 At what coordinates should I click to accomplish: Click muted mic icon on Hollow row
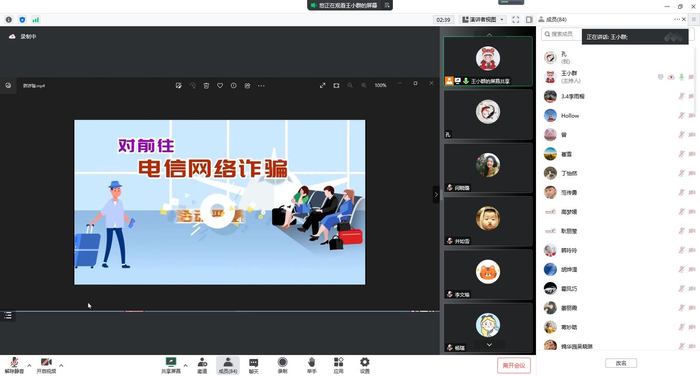(x=682, y=116)
